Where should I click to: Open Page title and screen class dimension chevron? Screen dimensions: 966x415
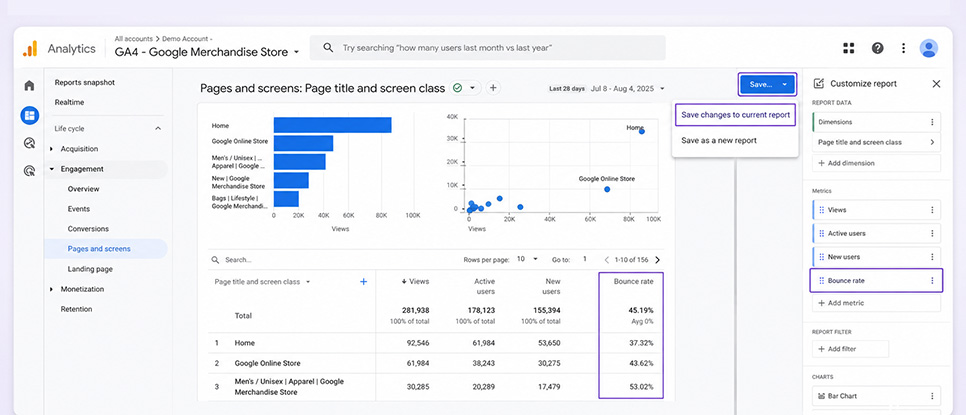tap(932, 142)
